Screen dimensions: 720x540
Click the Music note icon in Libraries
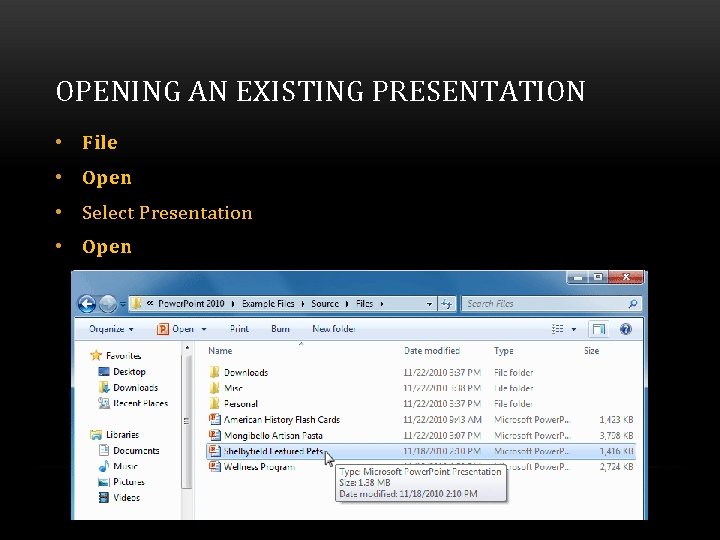[x=104, y=466]
